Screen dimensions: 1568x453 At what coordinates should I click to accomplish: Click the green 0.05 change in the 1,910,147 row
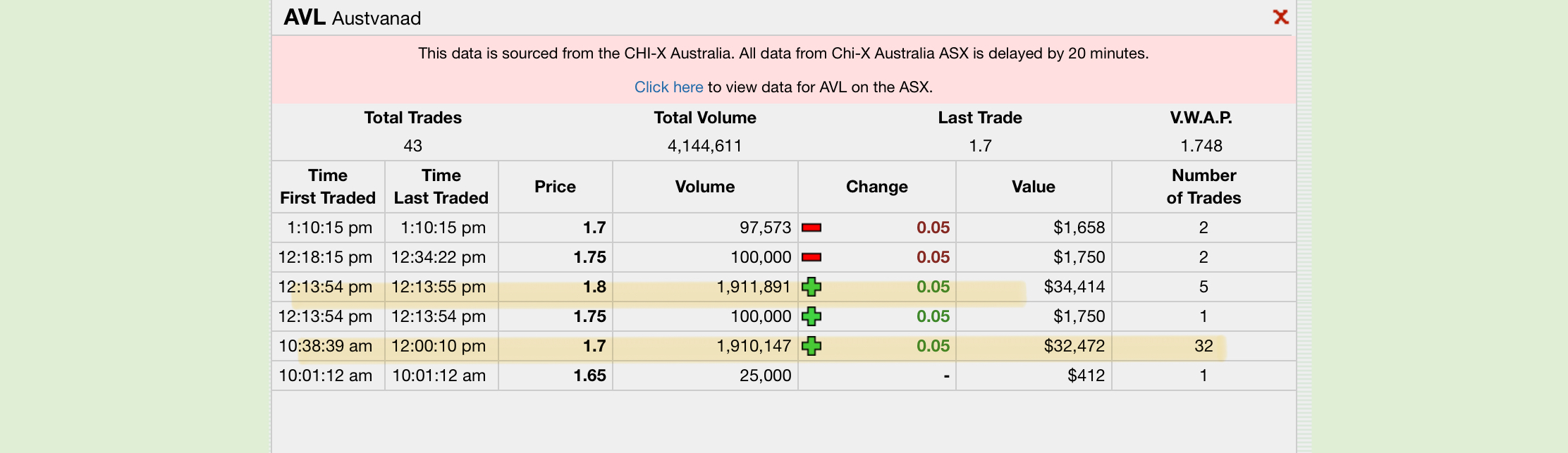(933, 346)
